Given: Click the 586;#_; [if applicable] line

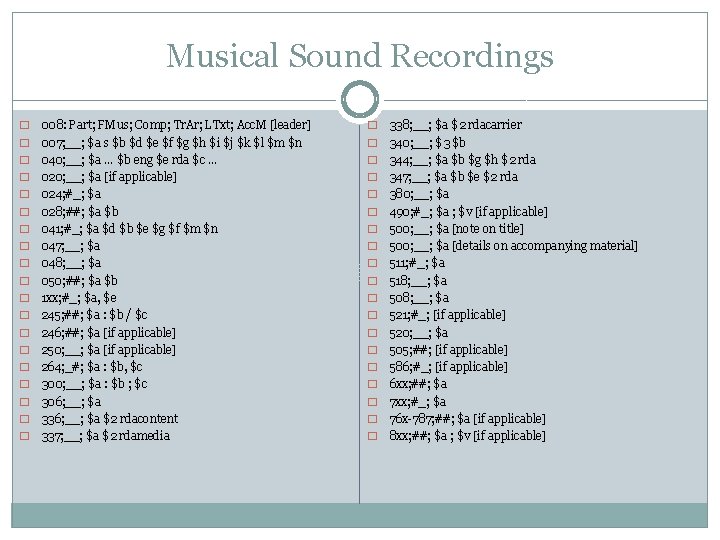Looking at the screenshot, I should click(x=449, y=367).
